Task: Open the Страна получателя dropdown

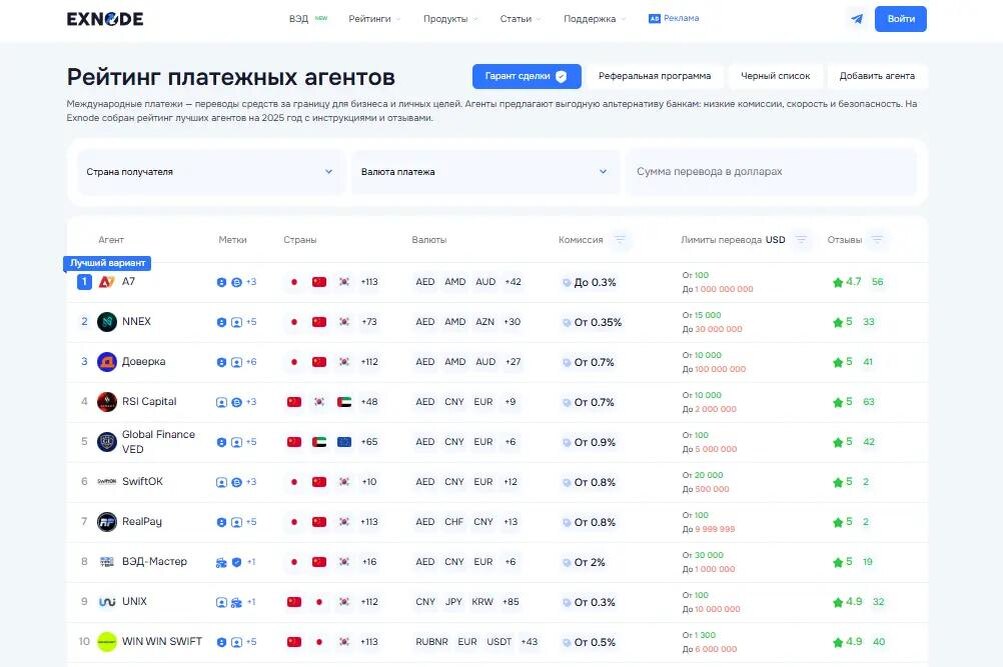Action: coord(210,171)
